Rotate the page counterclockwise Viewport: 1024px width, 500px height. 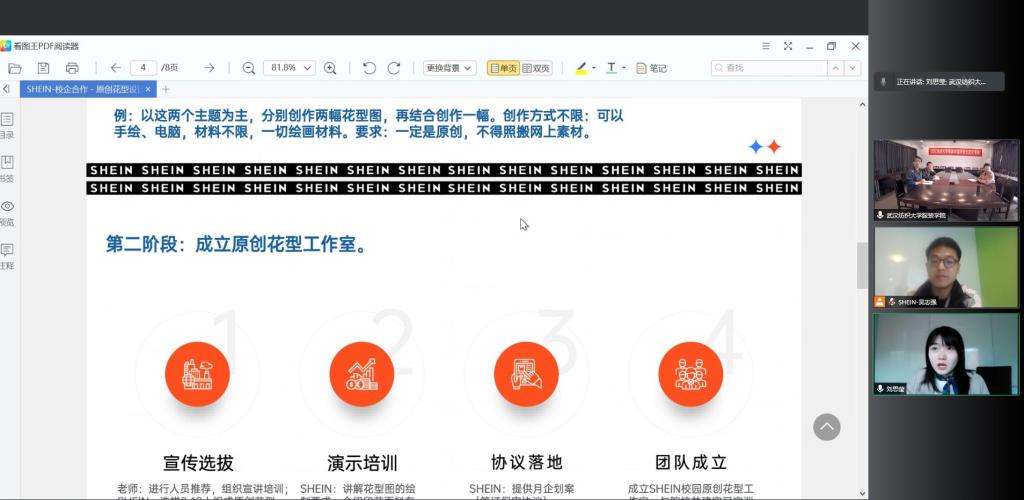click(x=369, y=68)
